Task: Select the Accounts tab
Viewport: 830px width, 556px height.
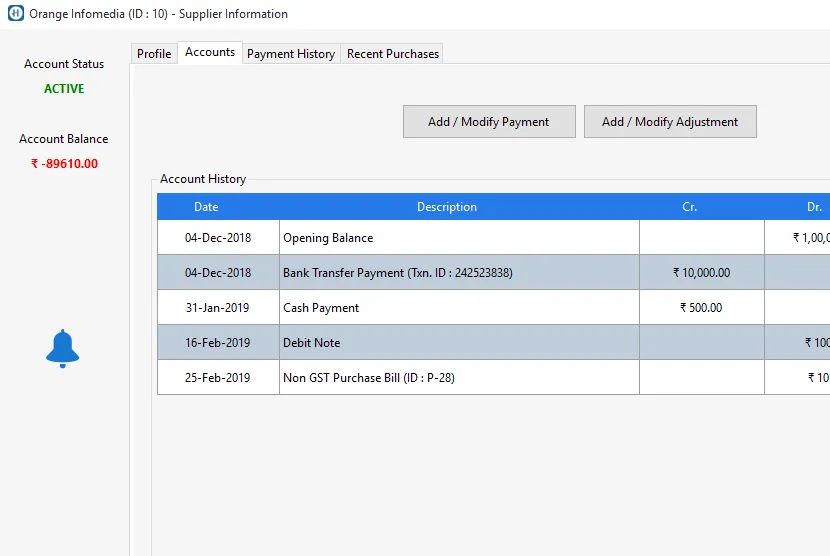Action: point(210,52)
